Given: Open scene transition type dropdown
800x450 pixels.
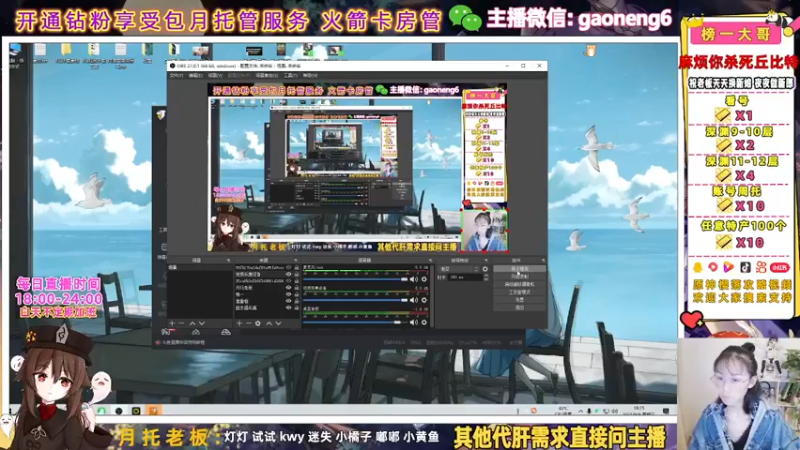Looking at the screenshot, I should coord(460,269).
